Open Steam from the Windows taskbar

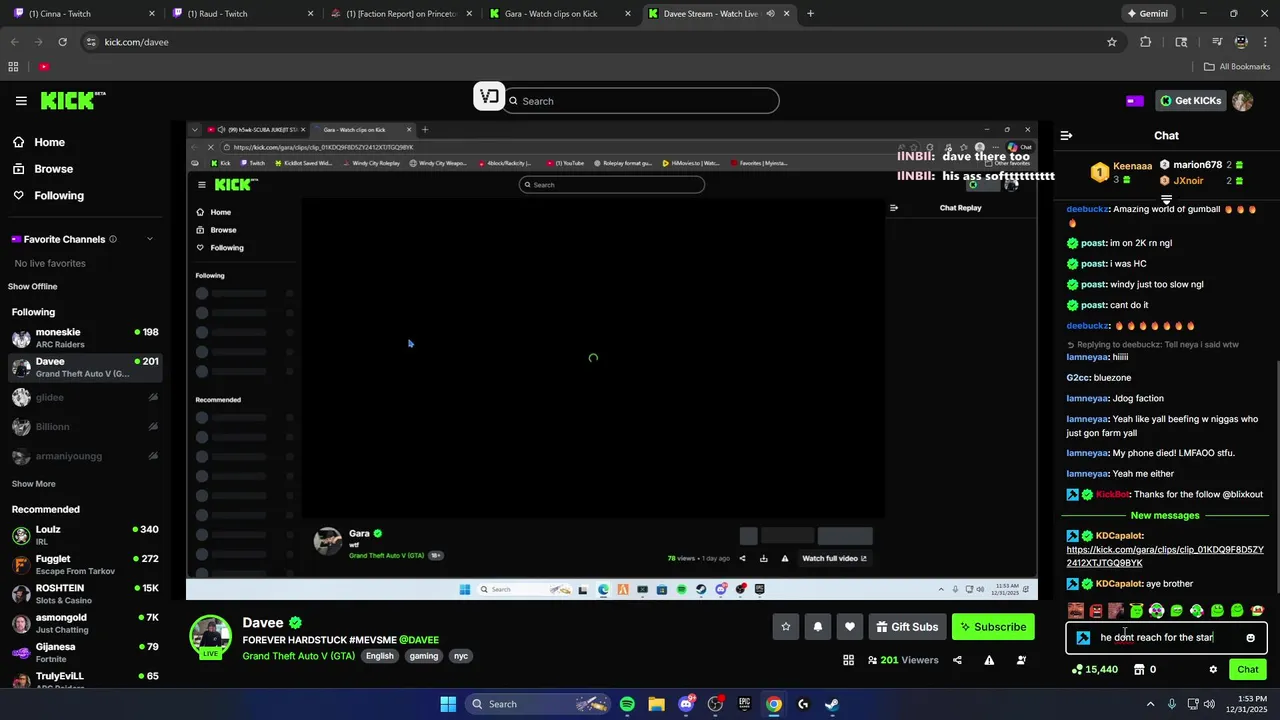coord(832,704)
